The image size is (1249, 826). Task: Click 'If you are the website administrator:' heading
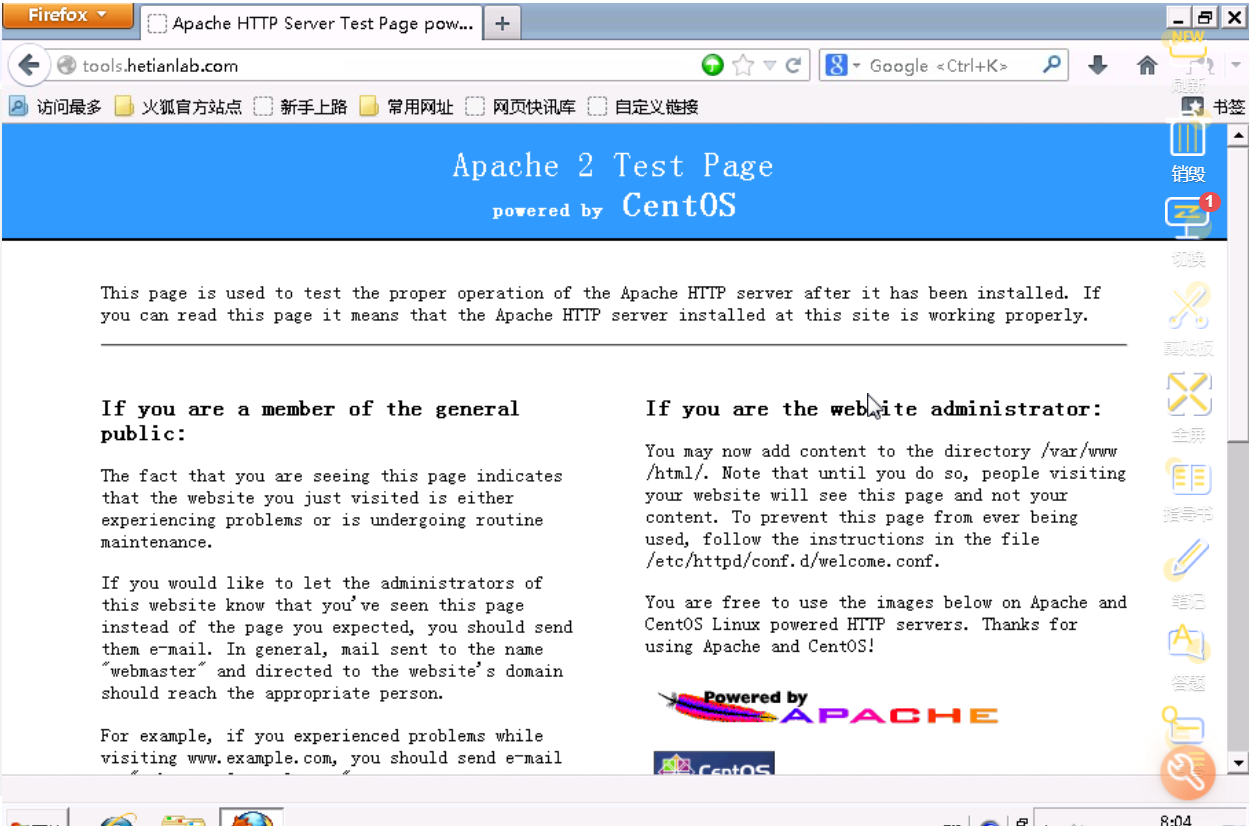873,408
